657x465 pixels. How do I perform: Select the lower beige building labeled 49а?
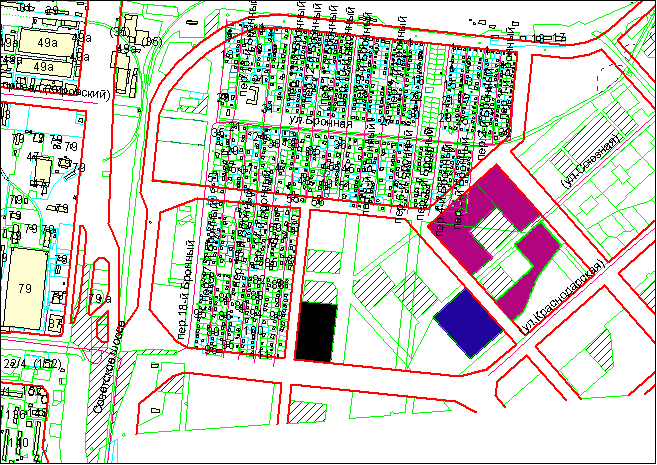click(42, 66)
